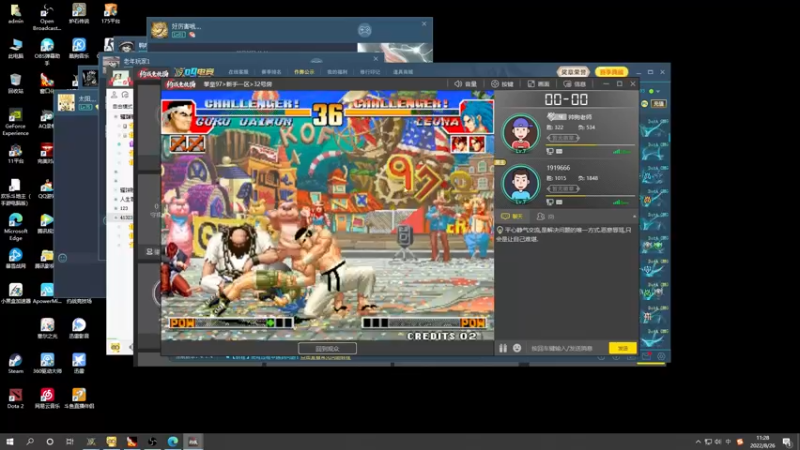
Task: Open the 道具商城 tab in main window
Action: coord(403,72)
